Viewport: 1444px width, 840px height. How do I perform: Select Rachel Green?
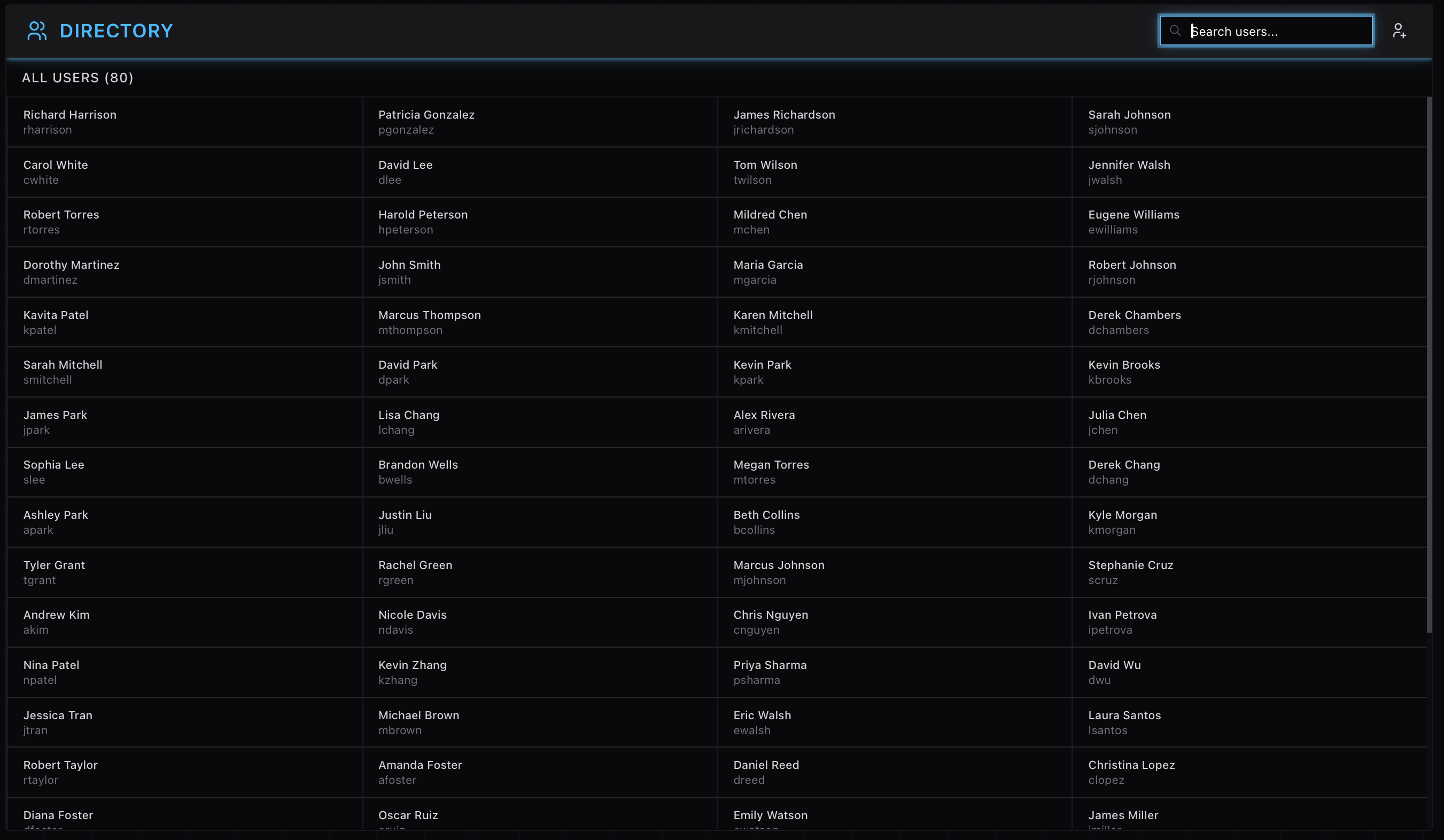point(540,572)
